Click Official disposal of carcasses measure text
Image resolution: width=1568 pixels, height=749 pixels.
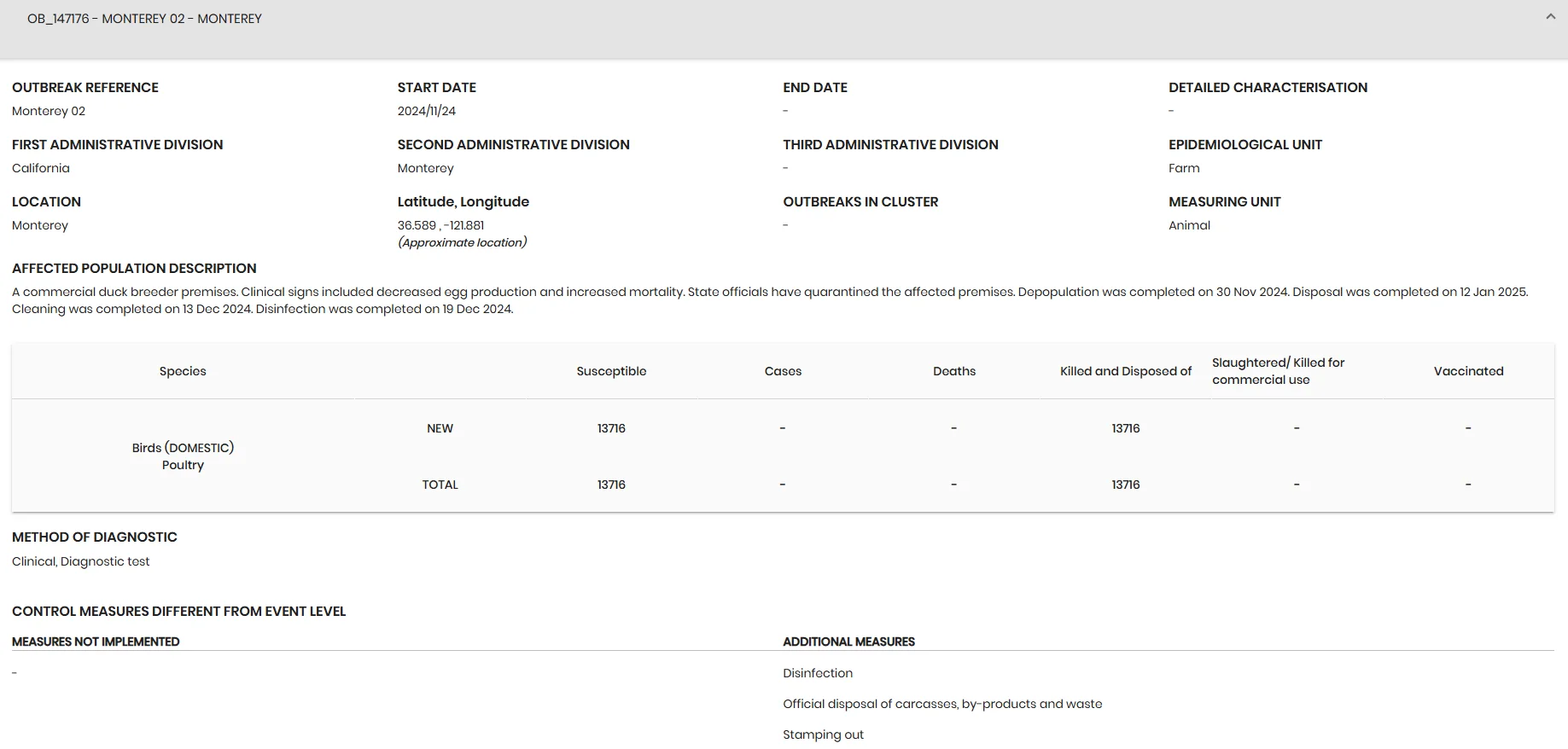tap(942, 704)
